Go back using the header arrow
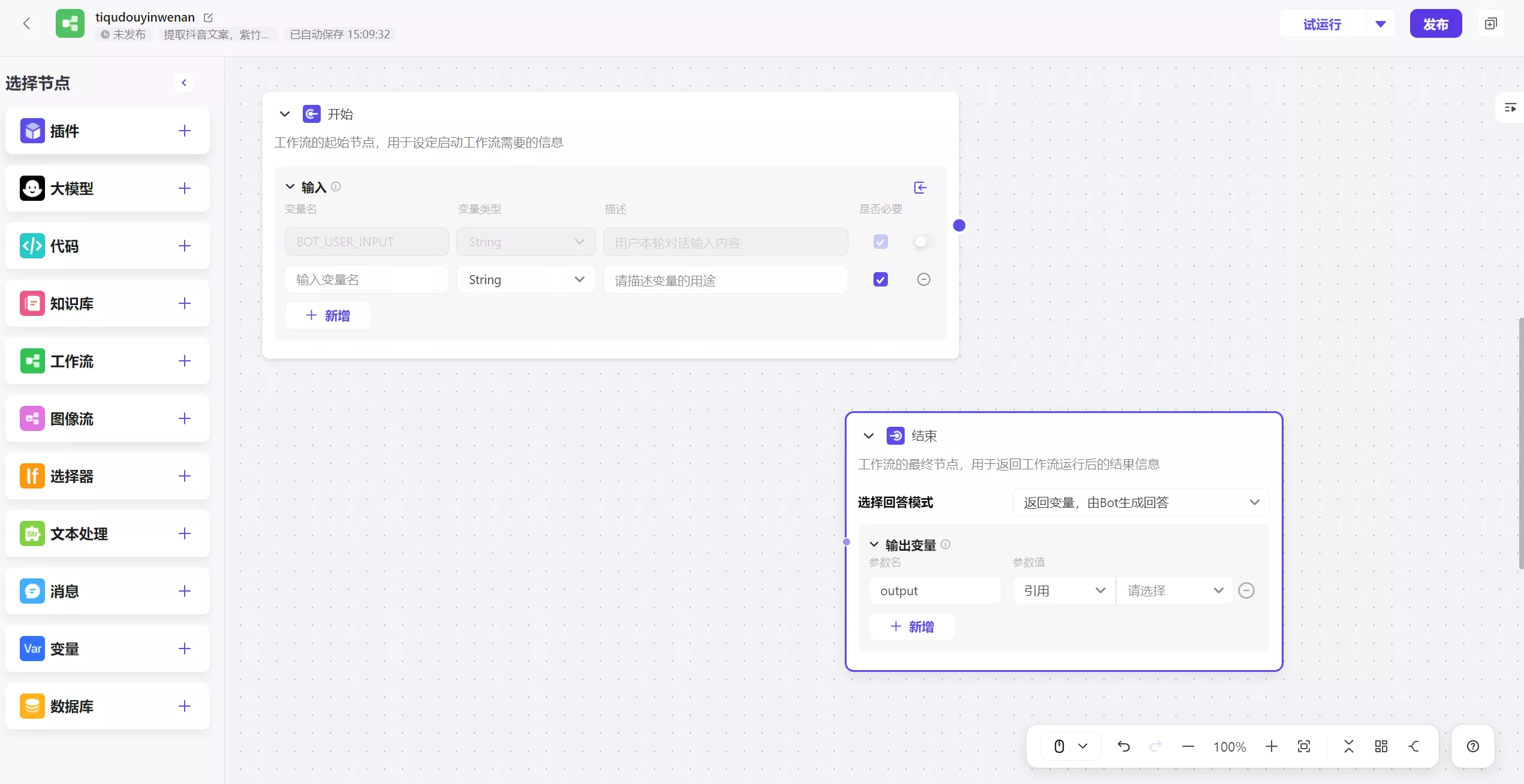Screen dimensions: 1524x784 tap(26, 23)
